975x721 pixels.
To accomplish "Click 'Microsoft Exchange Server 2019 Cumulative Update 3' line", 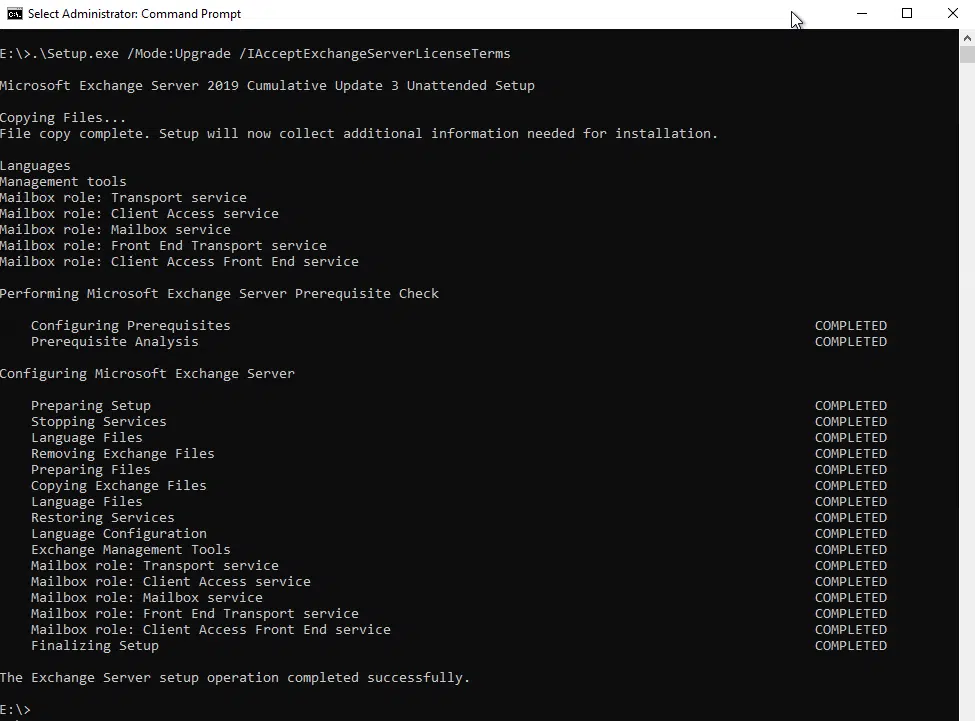I will [267, 86].
